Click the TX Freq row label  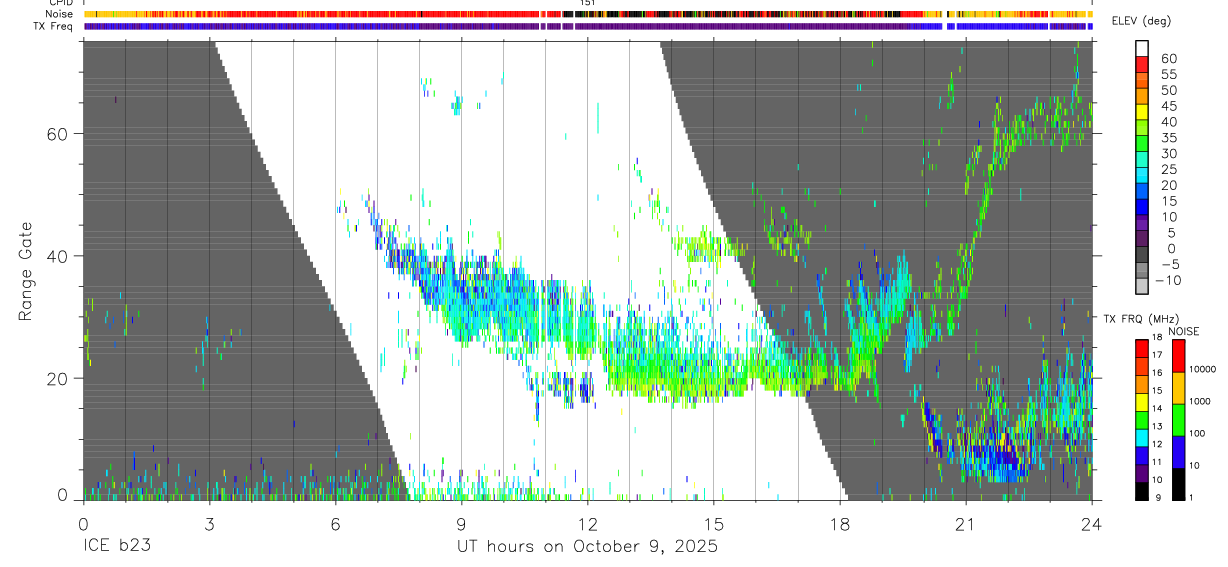[x=54, y=26]
